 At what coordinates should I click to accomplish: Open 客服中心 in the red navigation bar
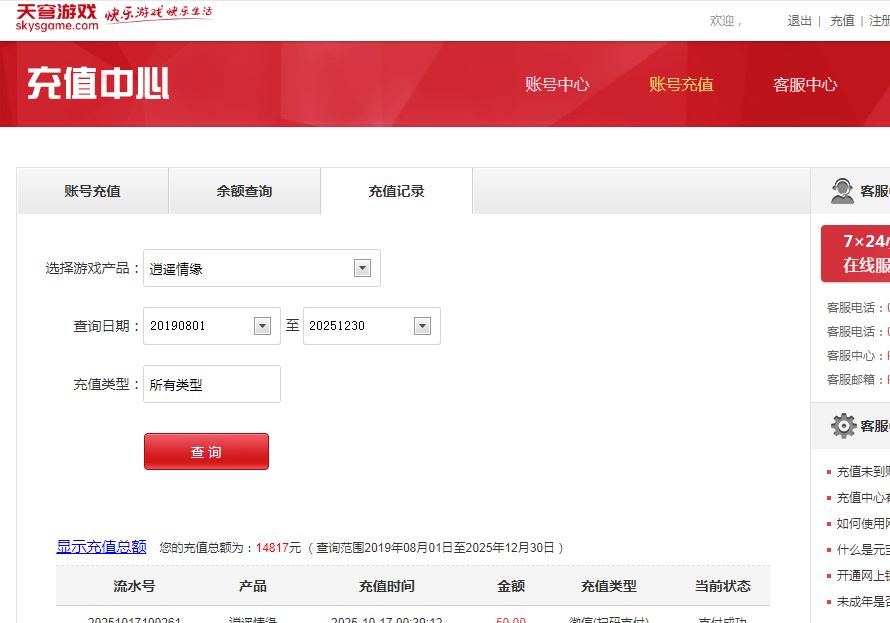tap(805, 85)
